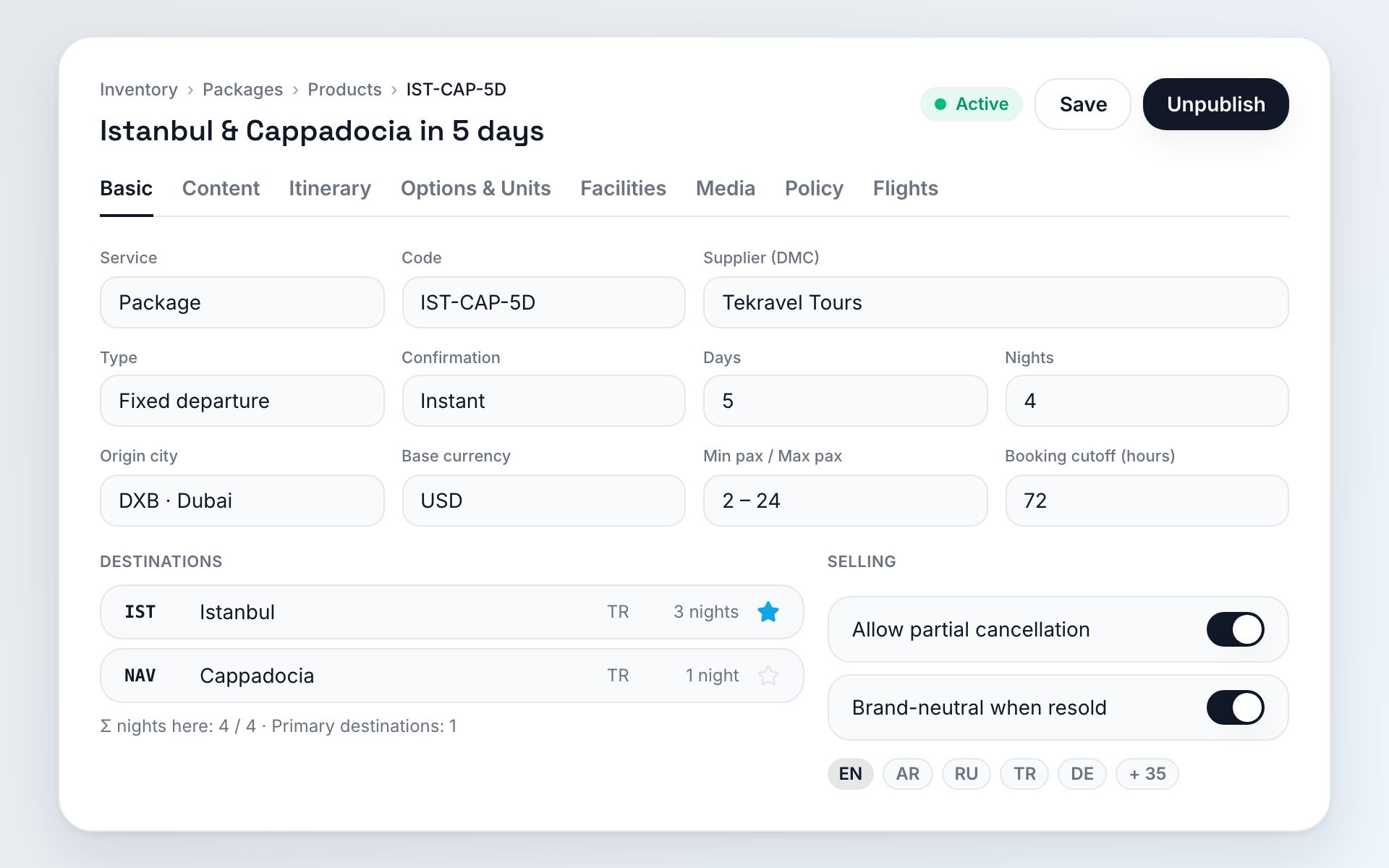This screenshot has height=868, width=1389.
Task: Click the Code field IST-CAP-5D
Action: (543, 302)
